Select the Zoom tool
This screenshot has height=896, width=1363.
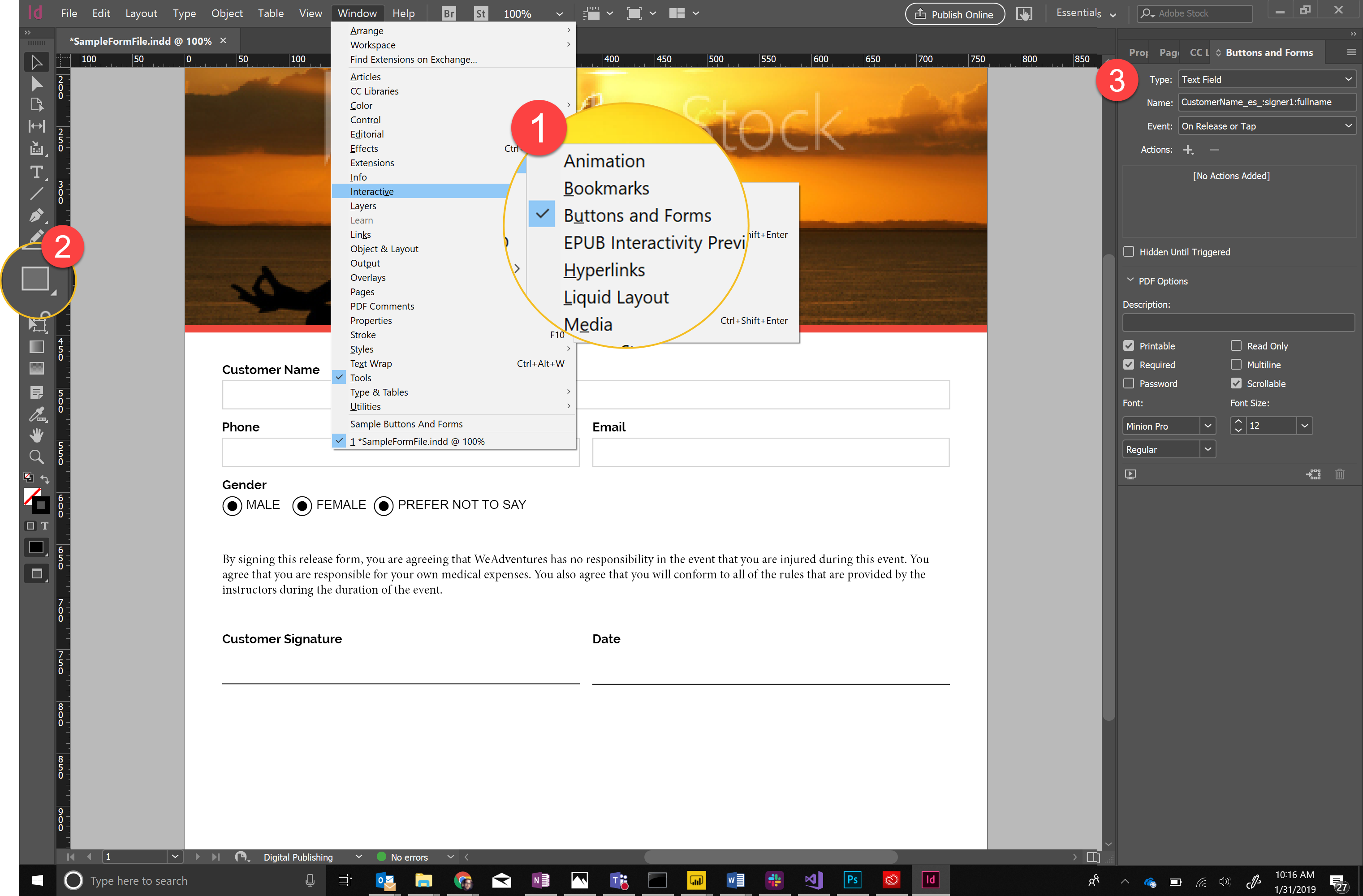37,457
